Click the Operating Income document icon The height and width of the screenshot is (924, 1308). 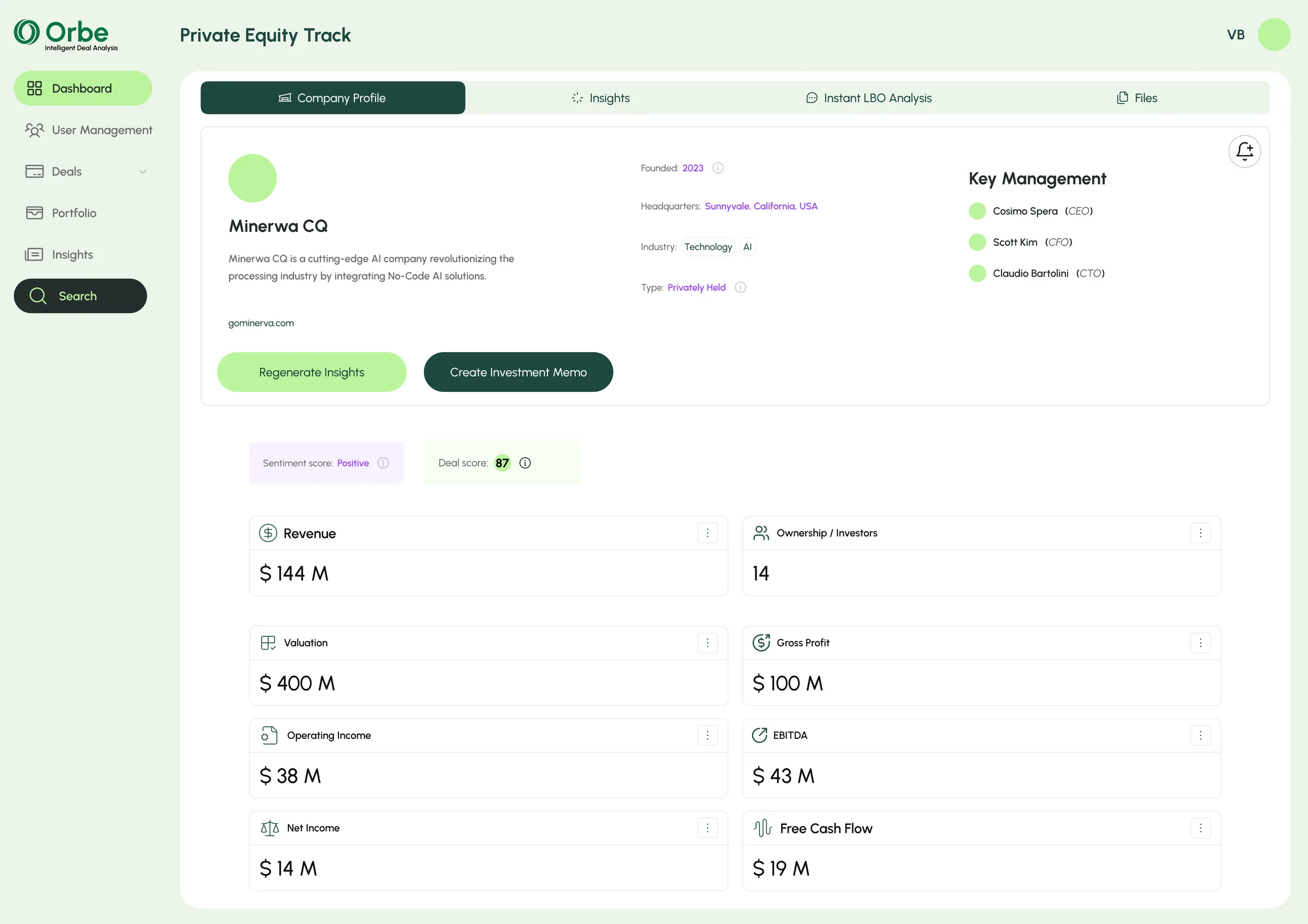[x=269, y=735]
